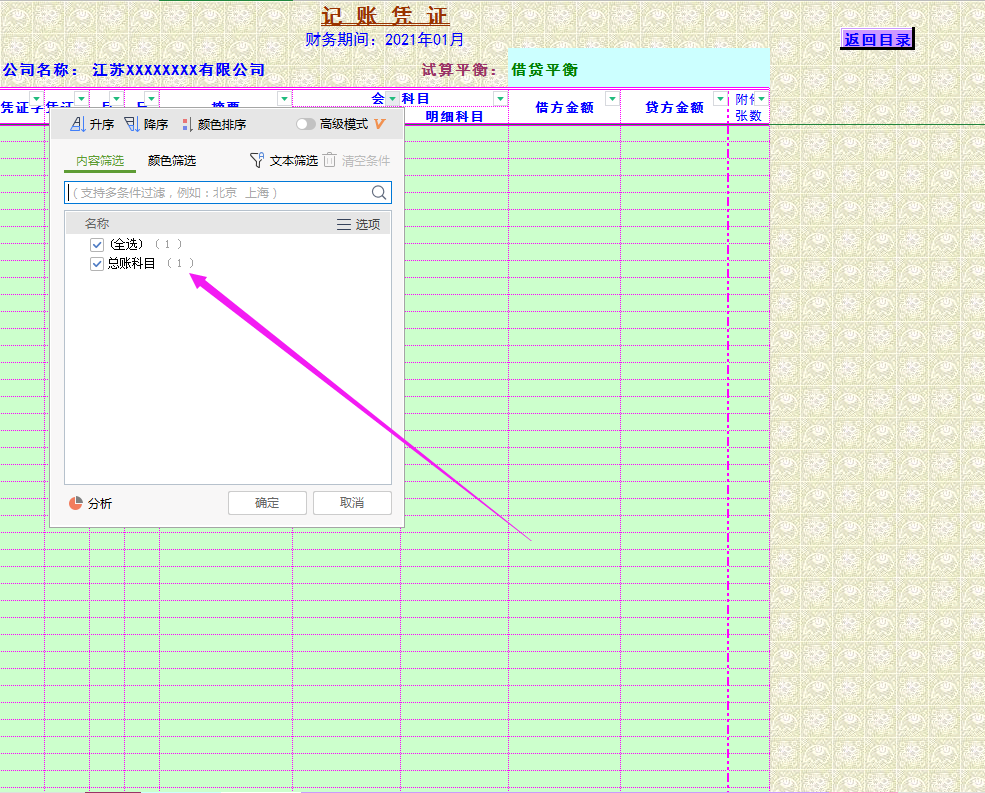This screenshot has width=985, height=793.
Task: Select the 借贷平衡 status cell
Action: click(639, 69)
